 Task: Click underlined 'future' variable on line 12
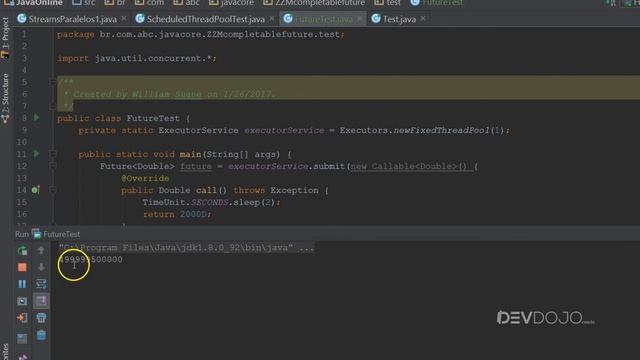196,166
